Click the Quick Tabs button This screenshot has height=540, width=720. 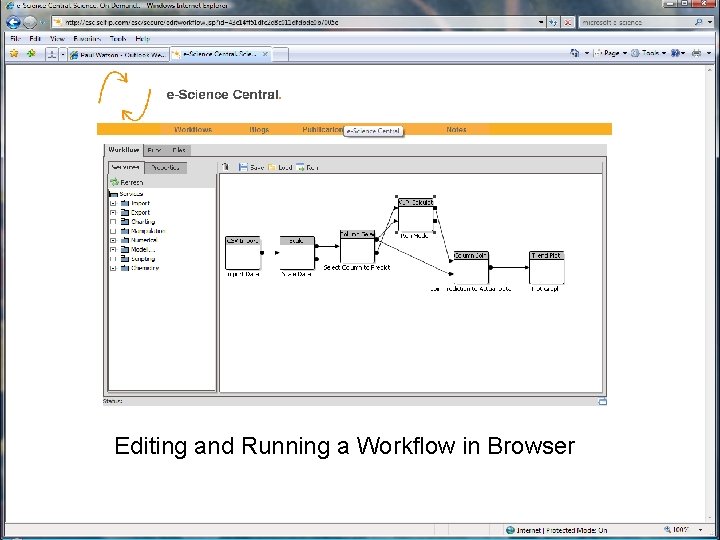pyautogui.click(x=51, y=55)
